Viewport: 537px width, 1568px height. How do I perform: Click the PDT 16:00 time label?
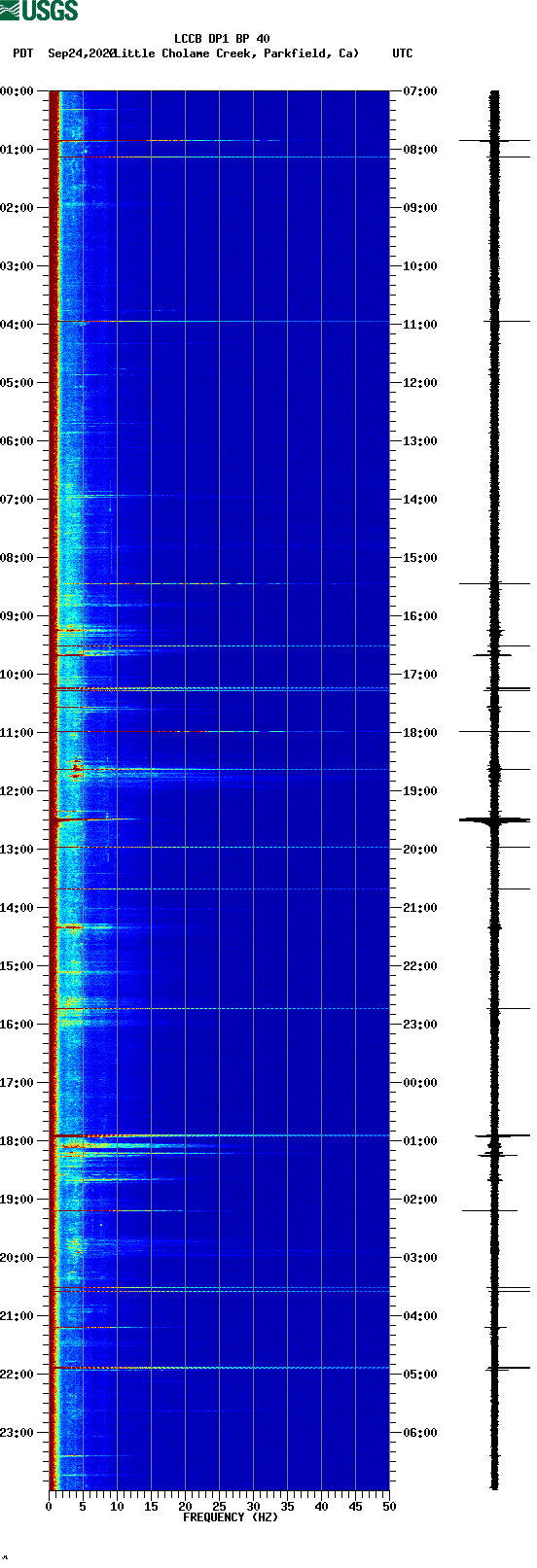[18, 1025]
